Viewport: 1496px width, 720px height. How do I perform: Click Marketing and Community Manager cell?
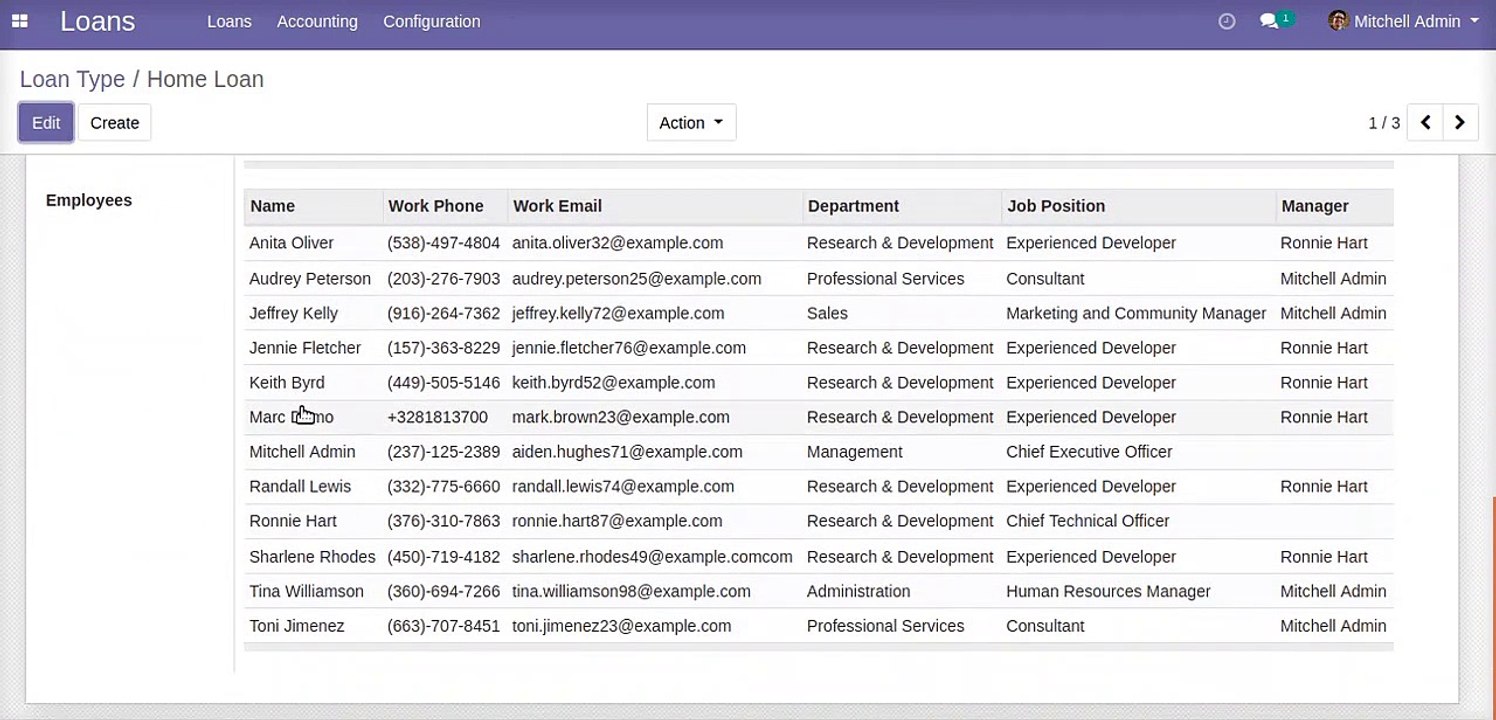click(x=1136, y=313)
